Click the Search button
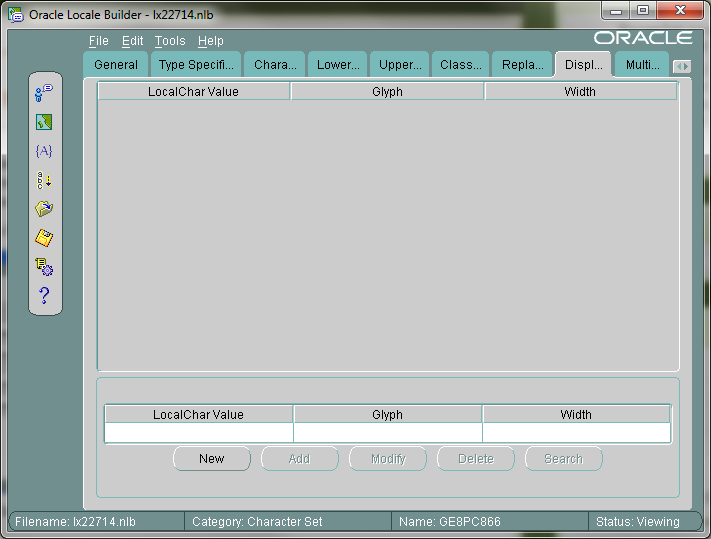 (x=563, y=459)
